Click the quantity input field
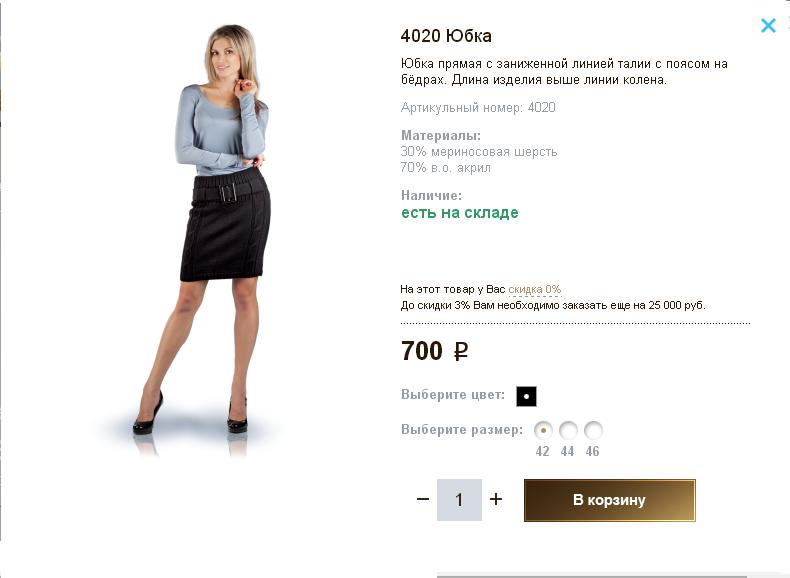 (x=459, y=500)
